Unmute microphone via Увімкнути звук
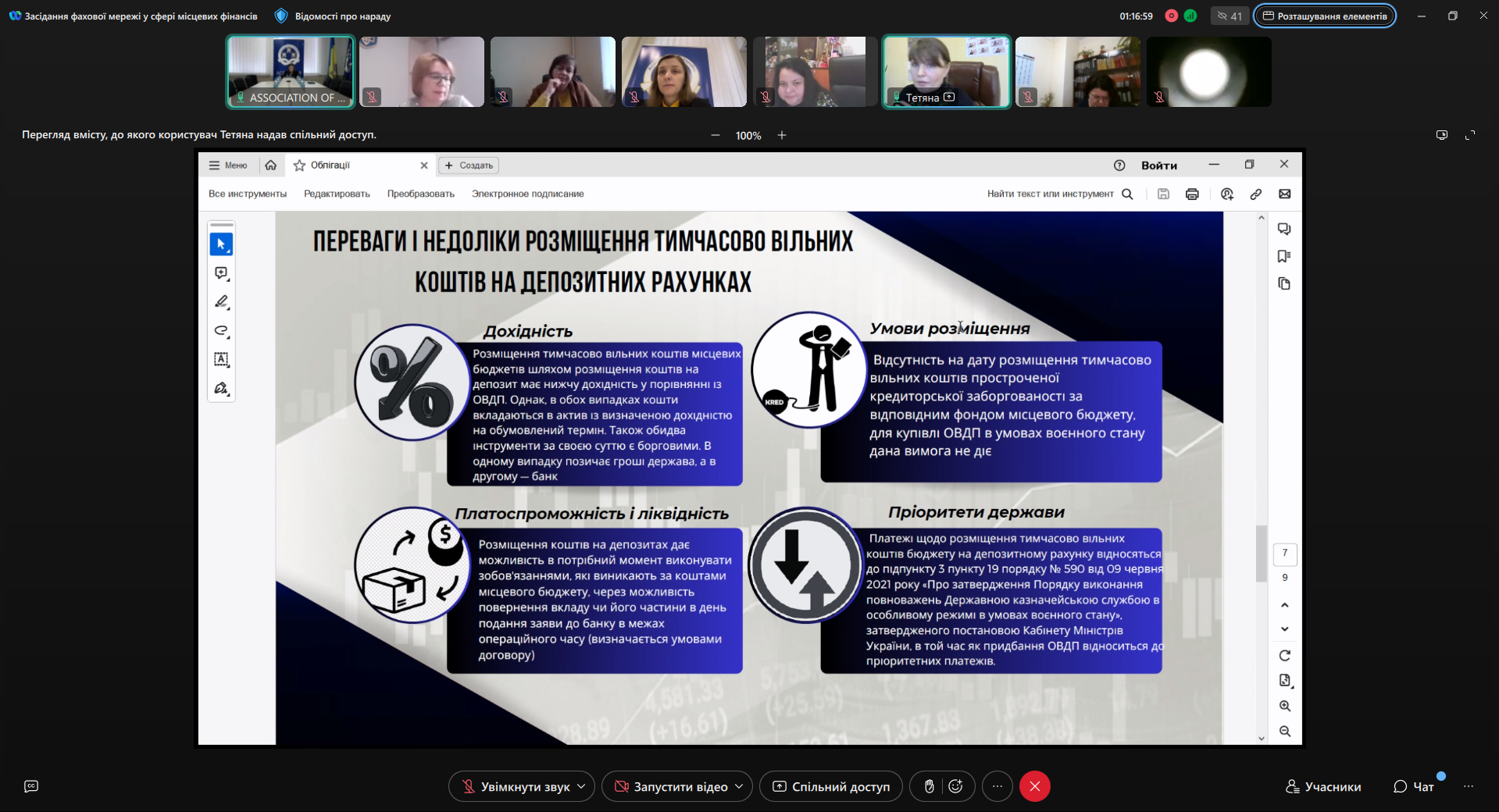The width and height of the screenshot is (1499, 812). (516, 786)
